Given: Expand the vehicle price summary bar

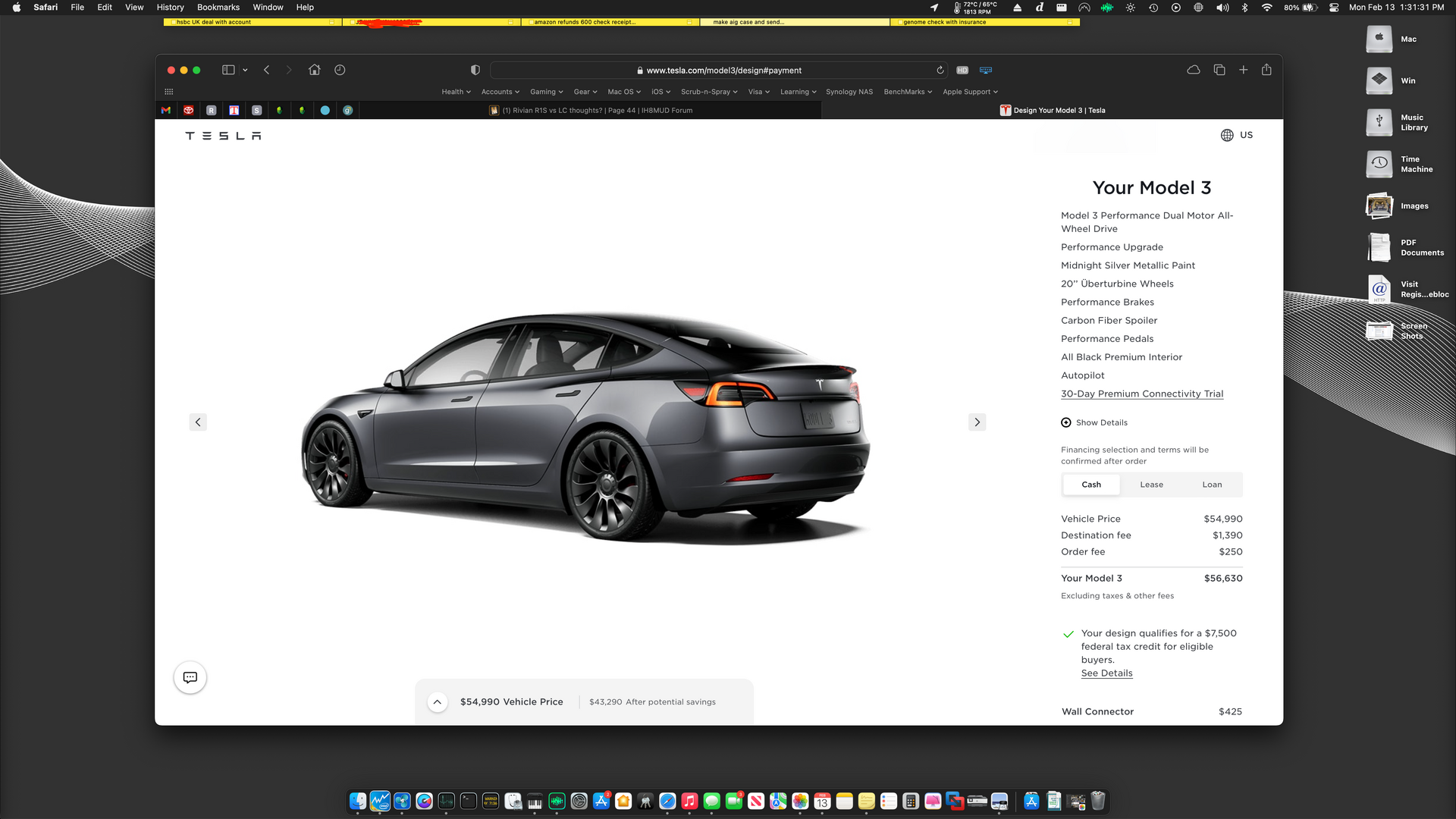Looking at the screenshot, I should tap(438, 702).
